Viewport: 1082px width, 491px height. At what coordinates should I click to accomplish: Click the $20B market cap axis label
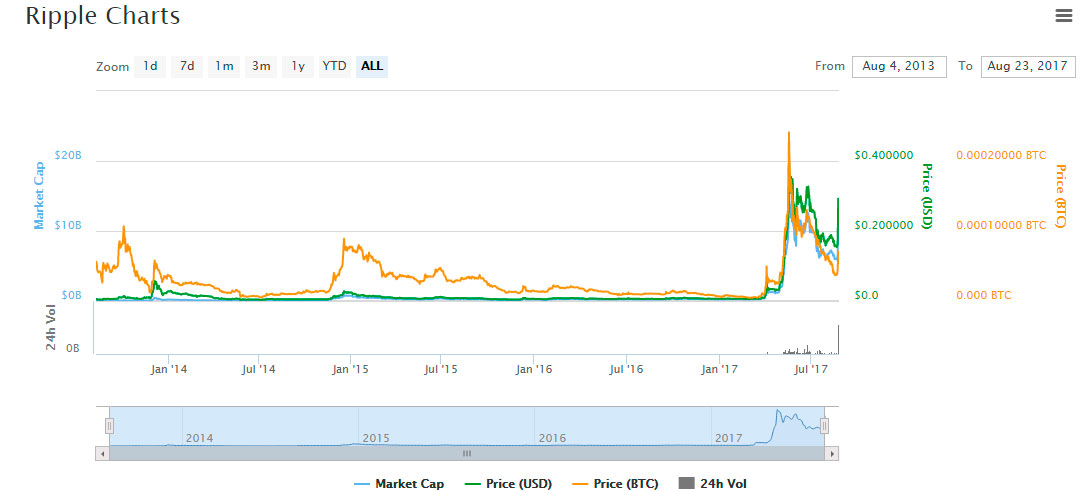tap(68, 156)
